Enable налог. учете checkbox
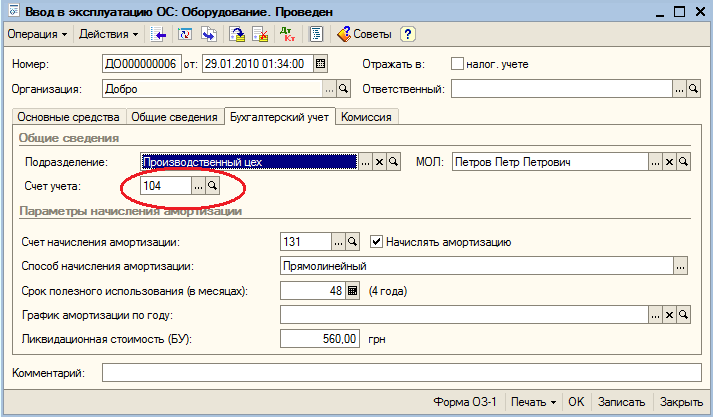This screenshot has width=713, height=417. tap(457, 64)
